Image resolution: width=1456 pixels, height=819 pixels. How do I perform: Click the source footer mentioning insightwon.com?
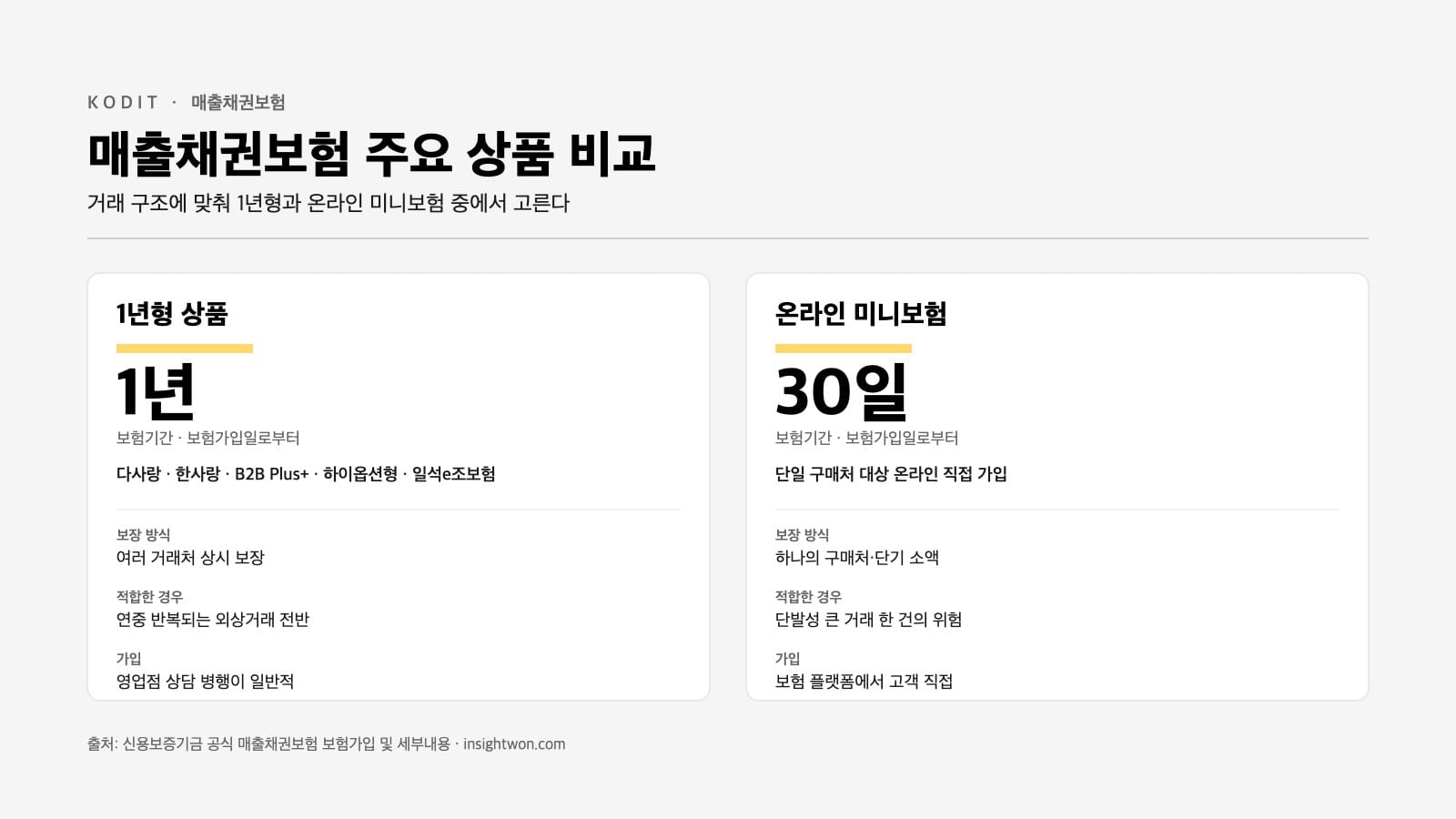327,744
